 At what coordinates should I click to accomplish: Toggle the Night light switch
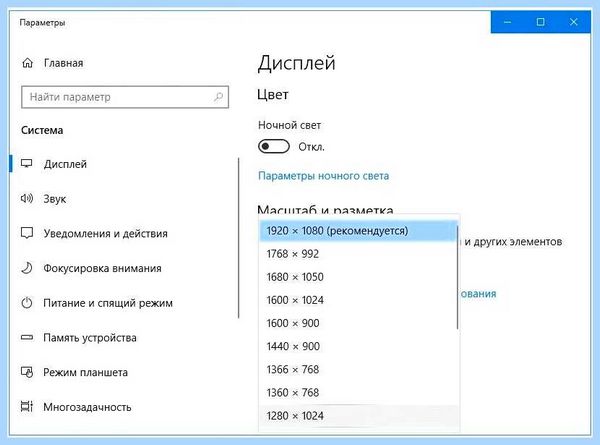pos(274,147)
